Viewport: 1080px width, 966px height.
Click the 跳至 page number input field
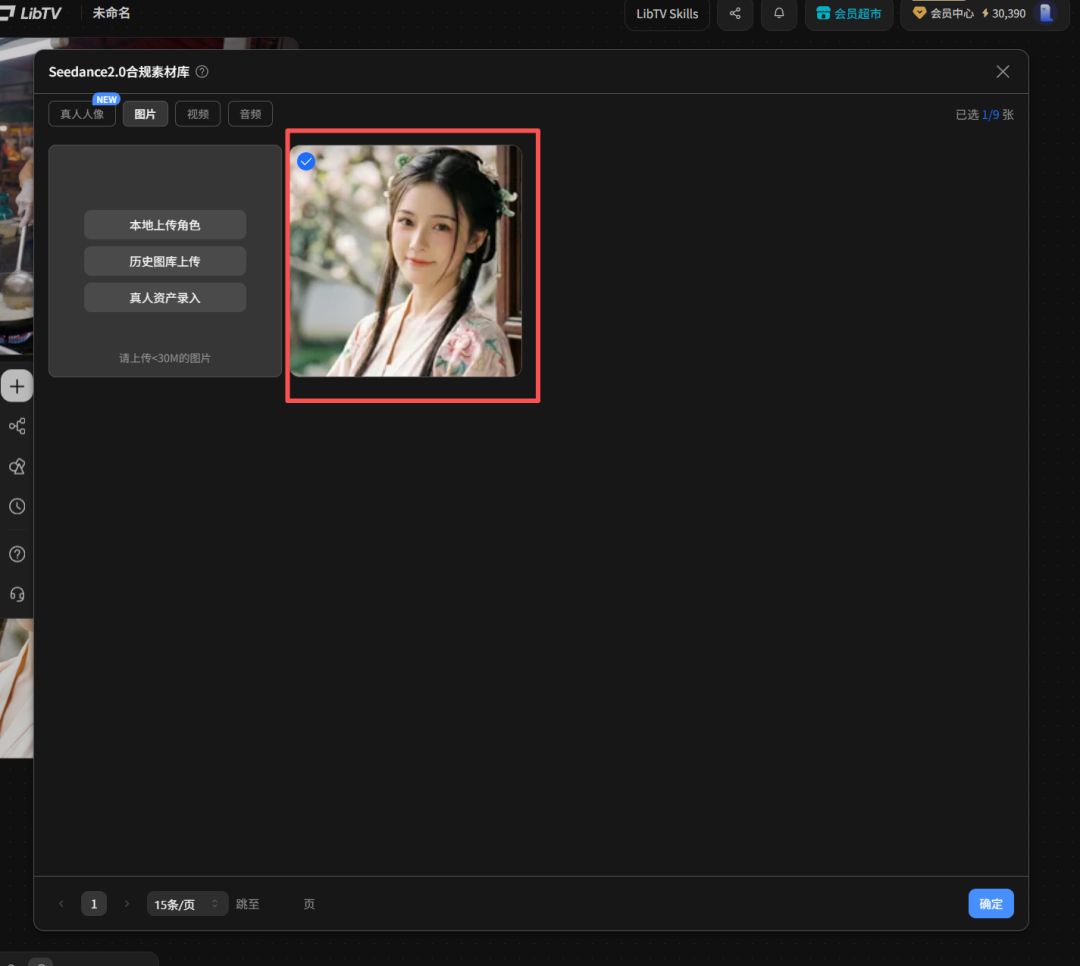click(x=281, y=904)
